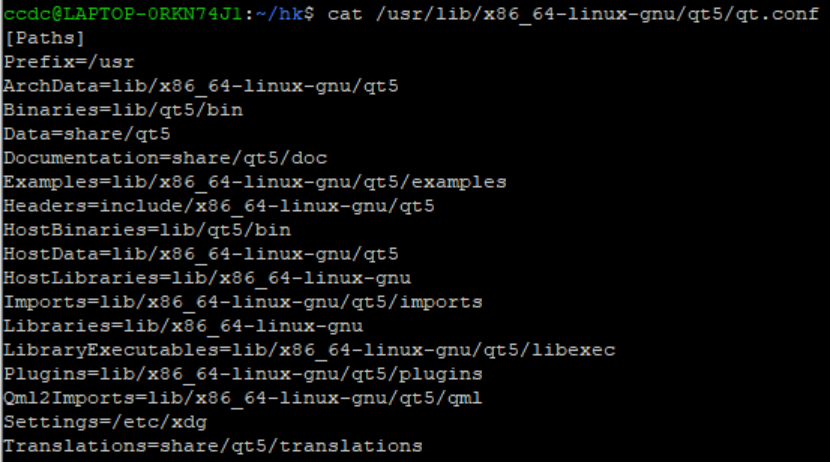
Task: Click the Translations=share/qt5/translations line
Action: tap(213, 446)
